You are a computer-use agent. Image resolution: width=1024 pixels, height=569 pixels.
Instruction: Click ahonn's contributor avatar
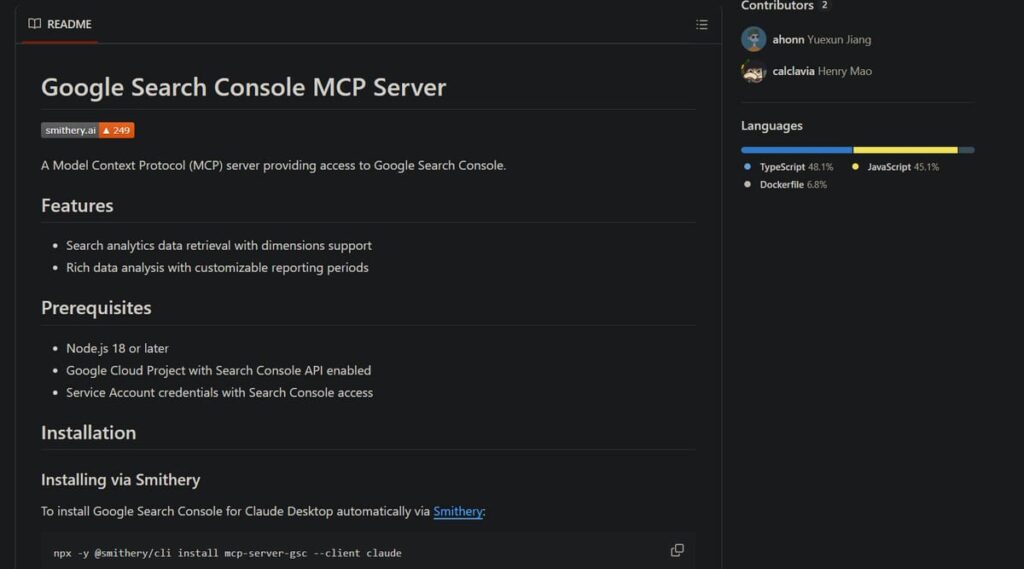point(753,40)
